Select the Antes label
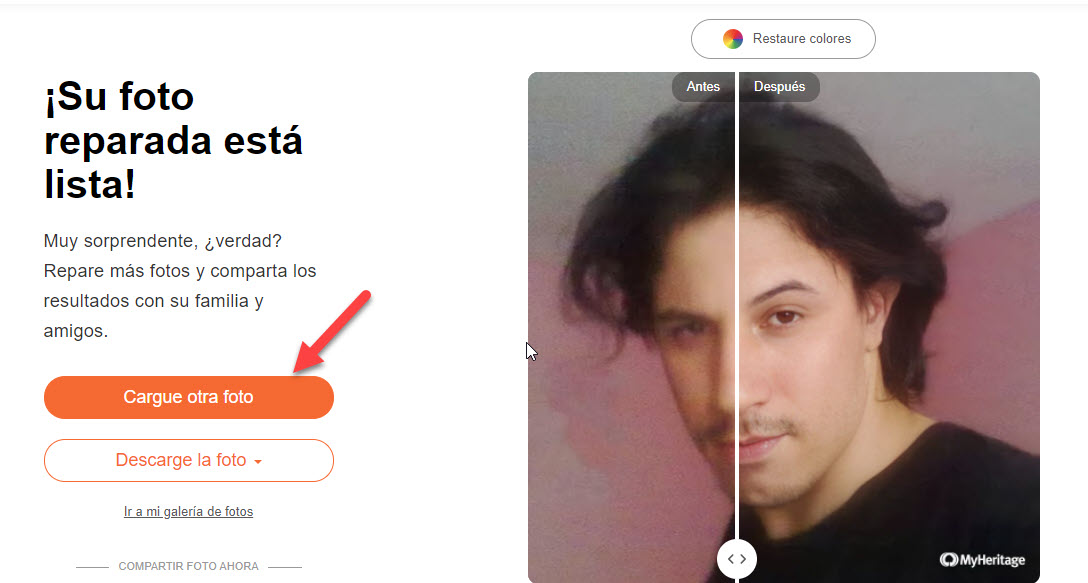Viewport: 1088px width, 583px height. [x=703, y=87]
